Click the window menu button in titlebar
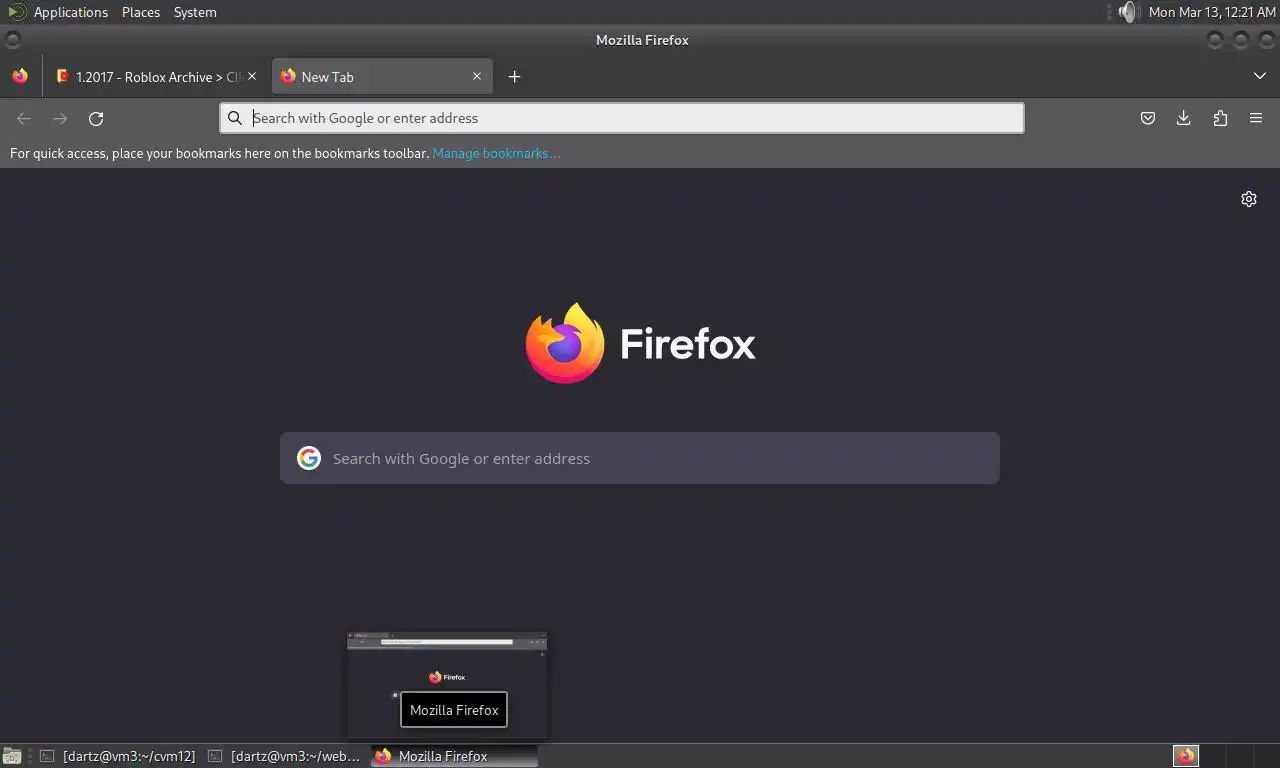Image resolution: width=1280 pixels, height=768 pixels. (x=12, y=40)
